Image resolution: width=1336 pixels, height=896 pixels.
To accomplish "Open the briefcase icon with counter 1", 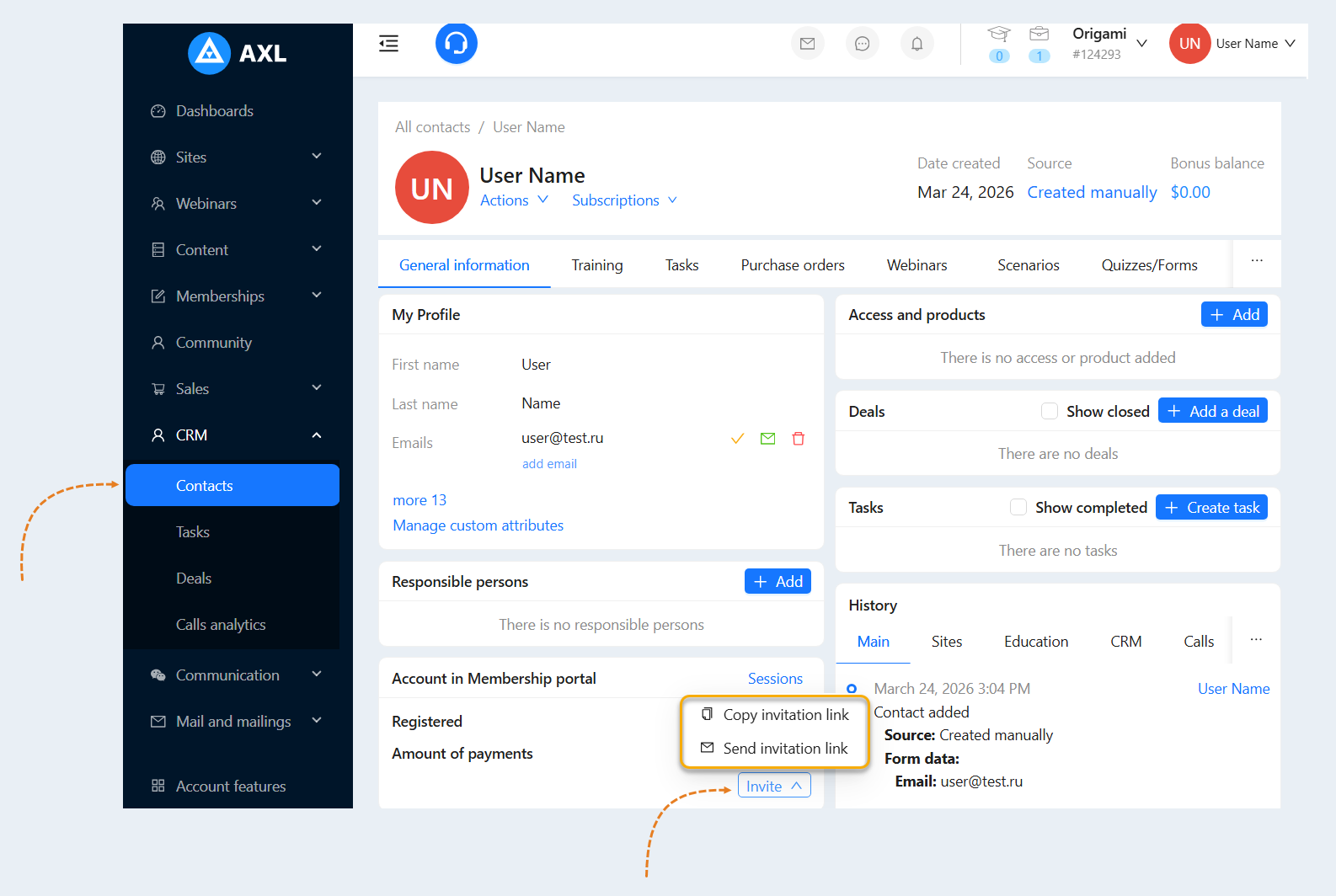I will click(x=1039, y=44).
